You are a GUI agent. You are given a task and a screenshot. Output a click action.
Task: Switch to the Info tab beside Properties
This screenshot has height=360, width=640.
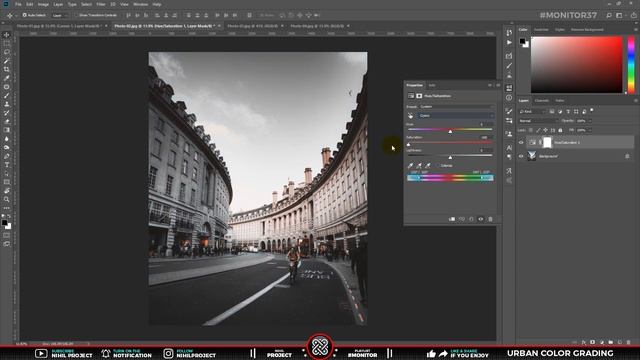click(432, 85)
